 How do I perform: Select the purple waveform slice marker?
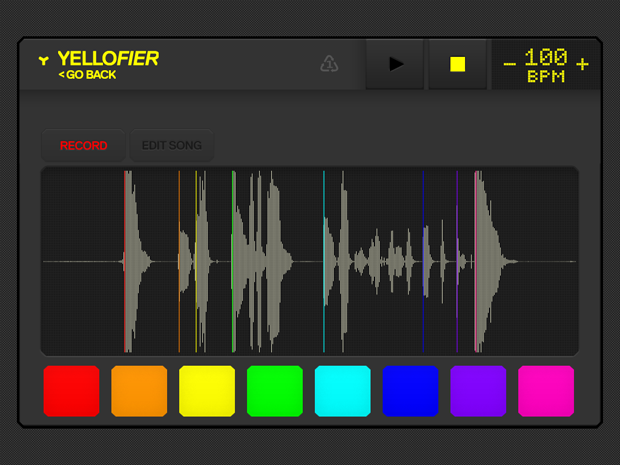click(x=457, y=261)
